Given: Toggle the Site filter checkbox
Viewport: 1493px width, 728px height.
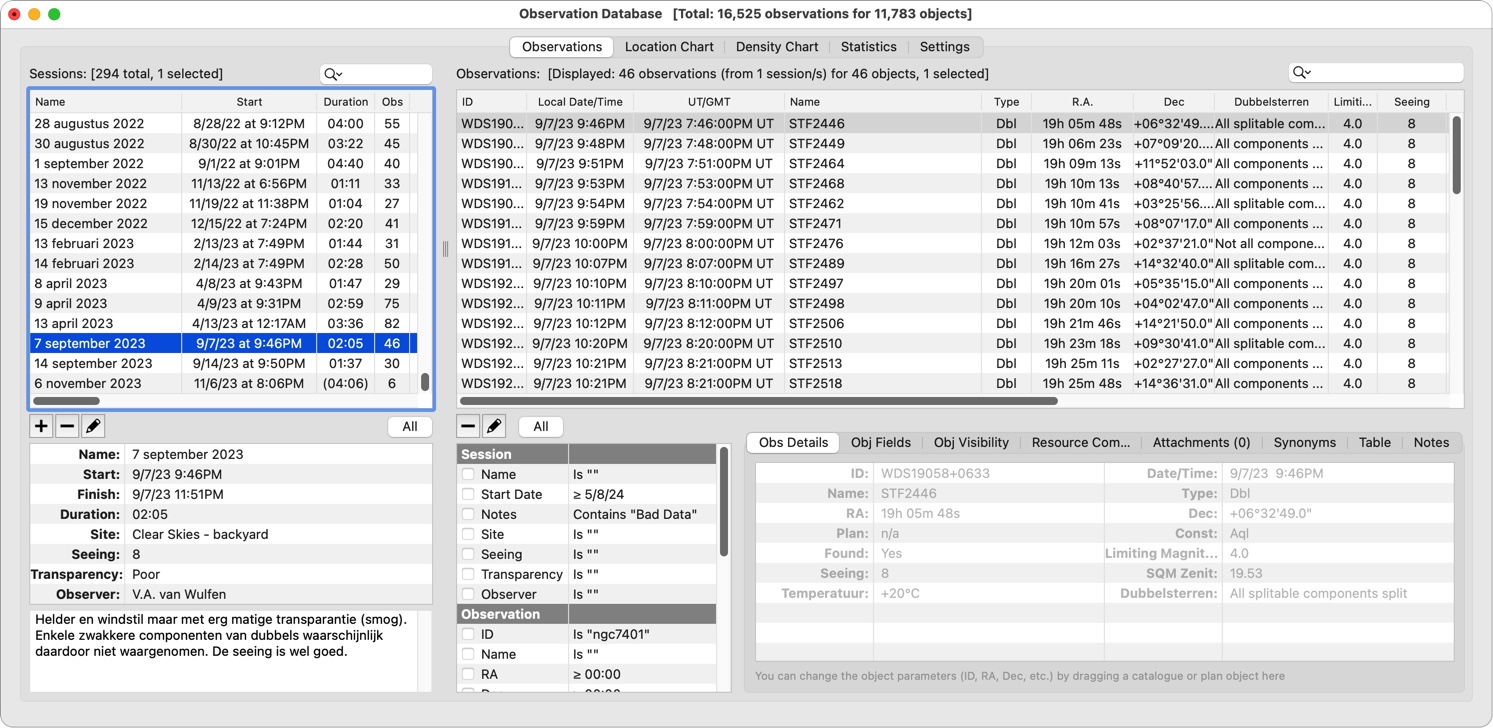Looking at the screenshot, I should (468, 534).
